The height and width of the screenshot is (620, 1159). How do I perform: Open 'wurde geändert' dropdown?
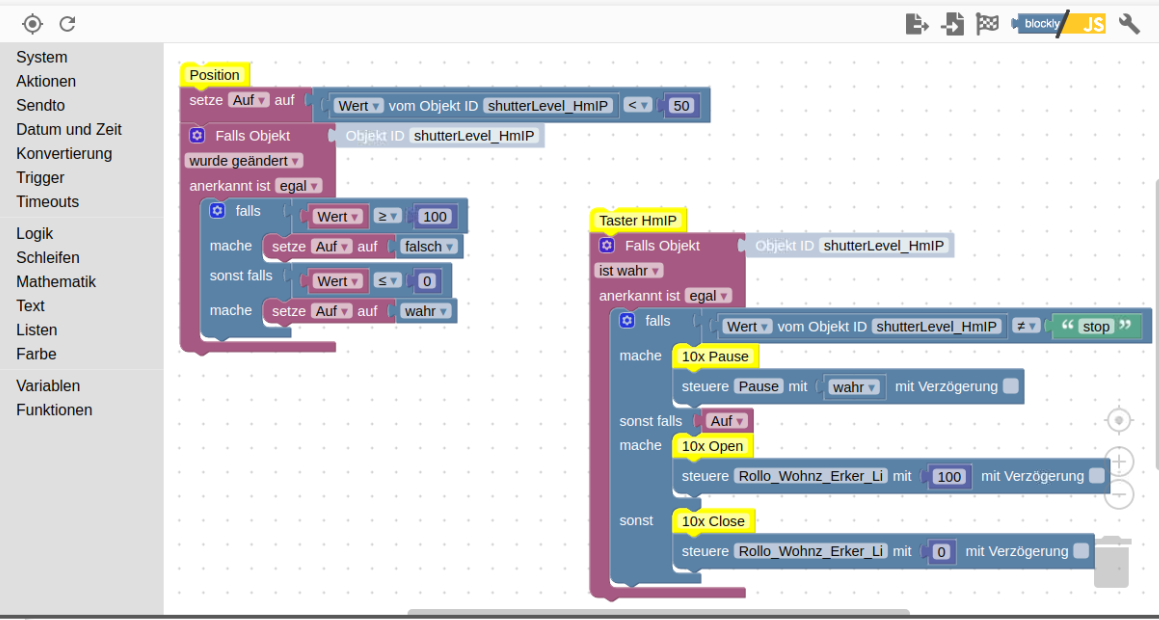tap(244, 160)
